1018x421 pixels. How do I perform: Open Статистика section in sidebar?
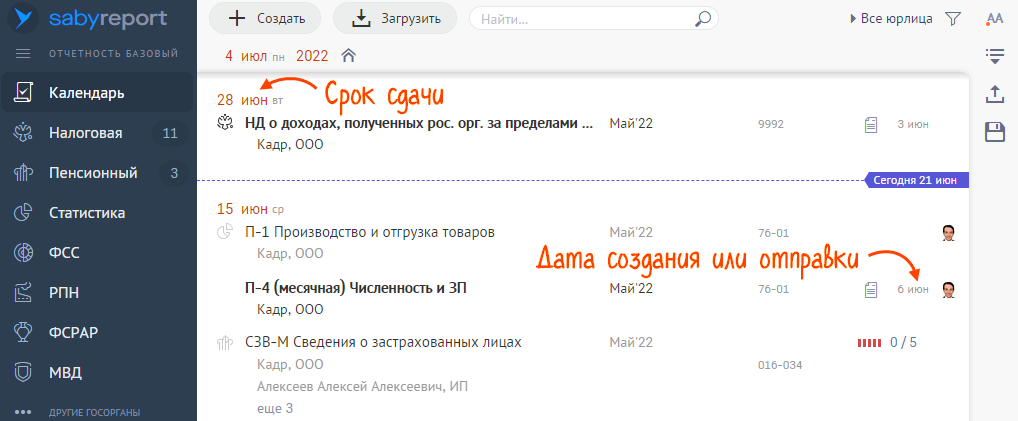click(x=97, y=212)
